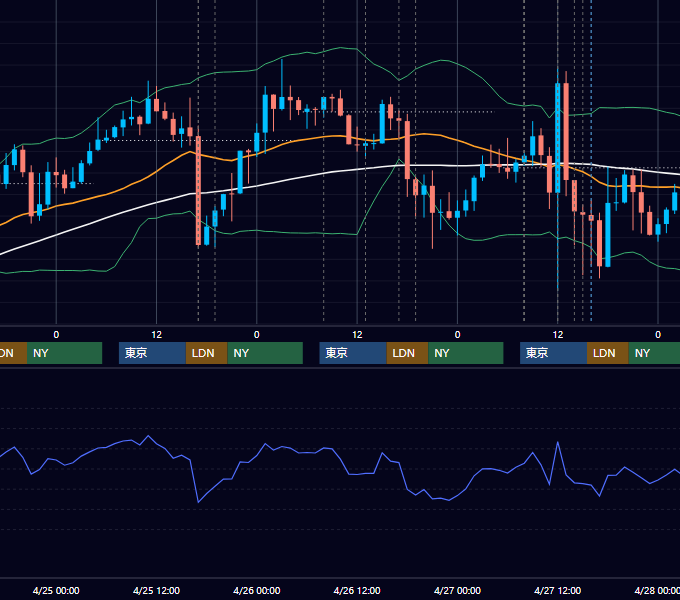Click hour label 0 above 4/26 00:00
680x600 pixels.
257,335
